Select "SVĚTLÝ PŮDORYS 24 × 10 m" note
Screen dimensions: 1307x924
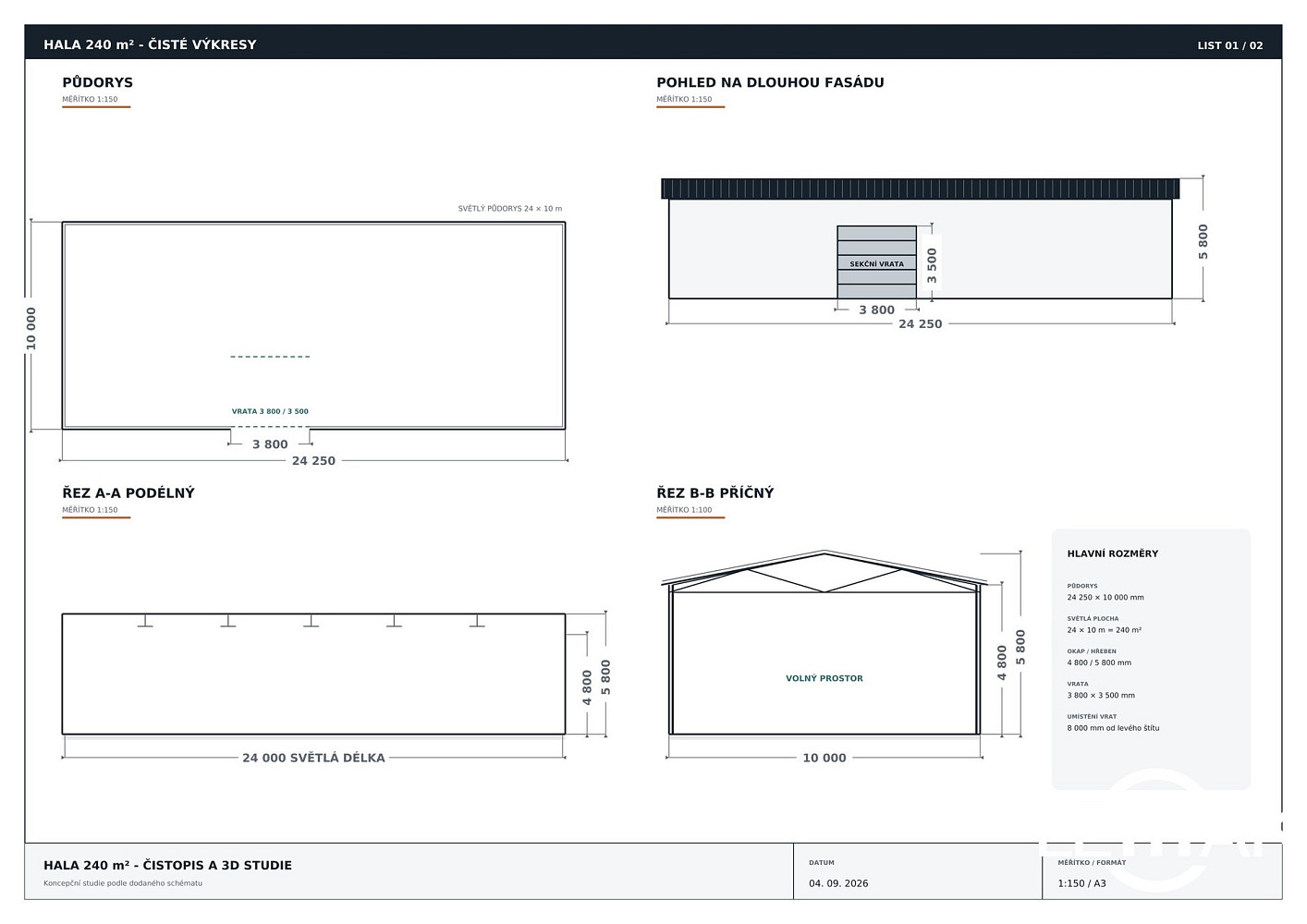510,209
